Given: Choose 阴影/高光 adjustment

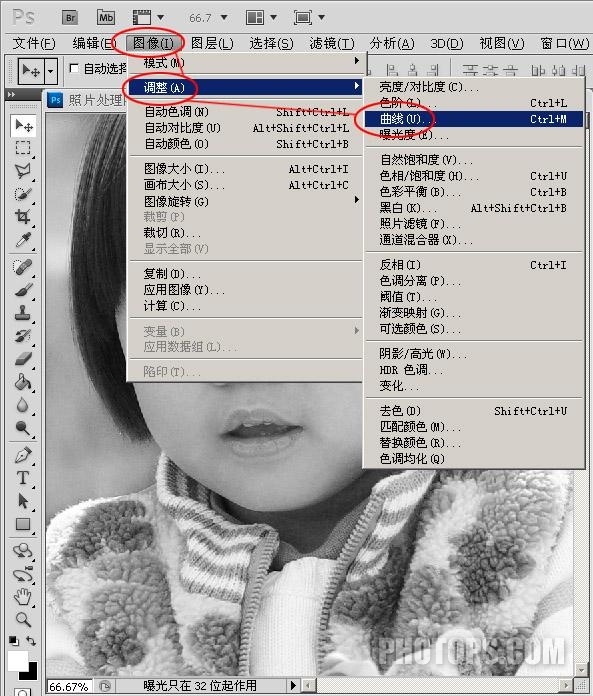Looking at the screenshot, I should coord(474,354).
